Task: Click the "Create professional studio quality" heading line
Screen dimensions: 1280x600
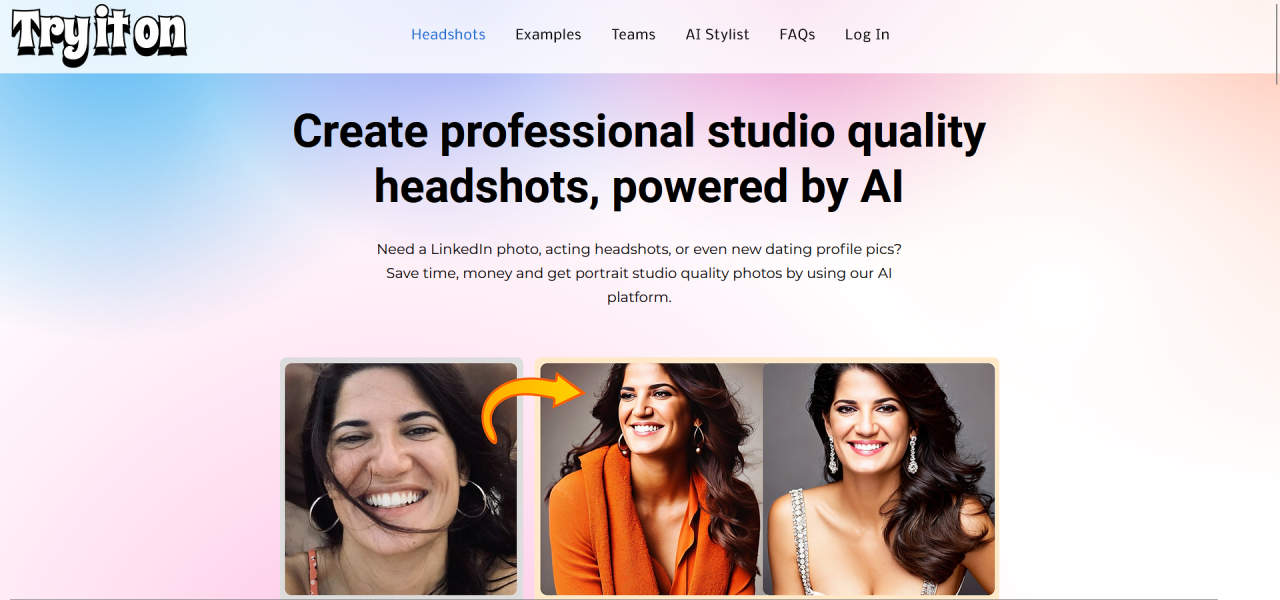Action: tap(639, 131)
